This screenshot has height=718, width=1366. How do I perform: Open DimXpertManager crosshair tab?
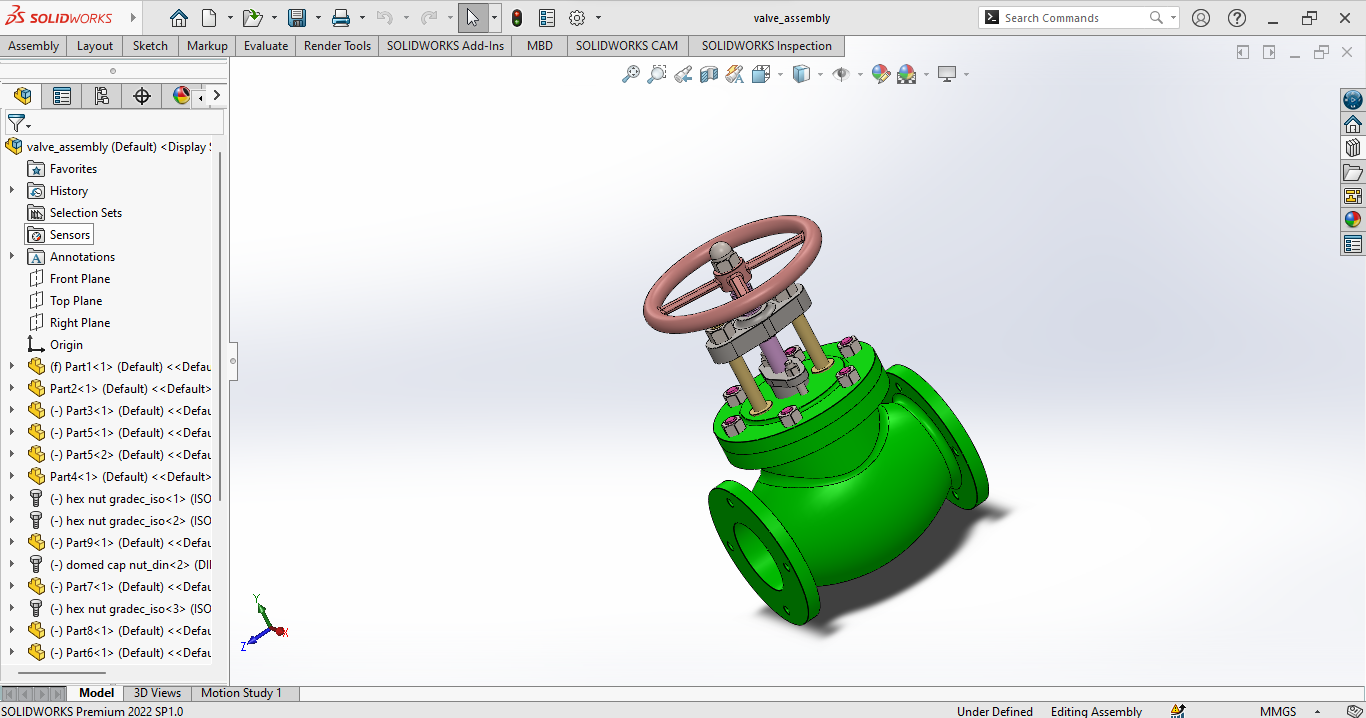[142, 96]
